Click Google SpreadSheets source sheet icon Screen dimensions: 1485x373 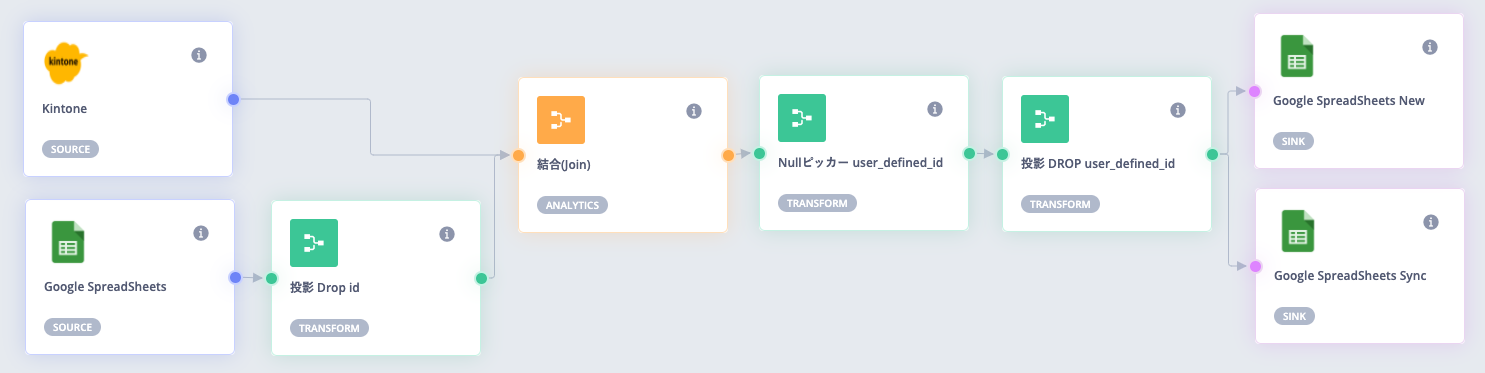pyautogui.click(x=68, y=242)
